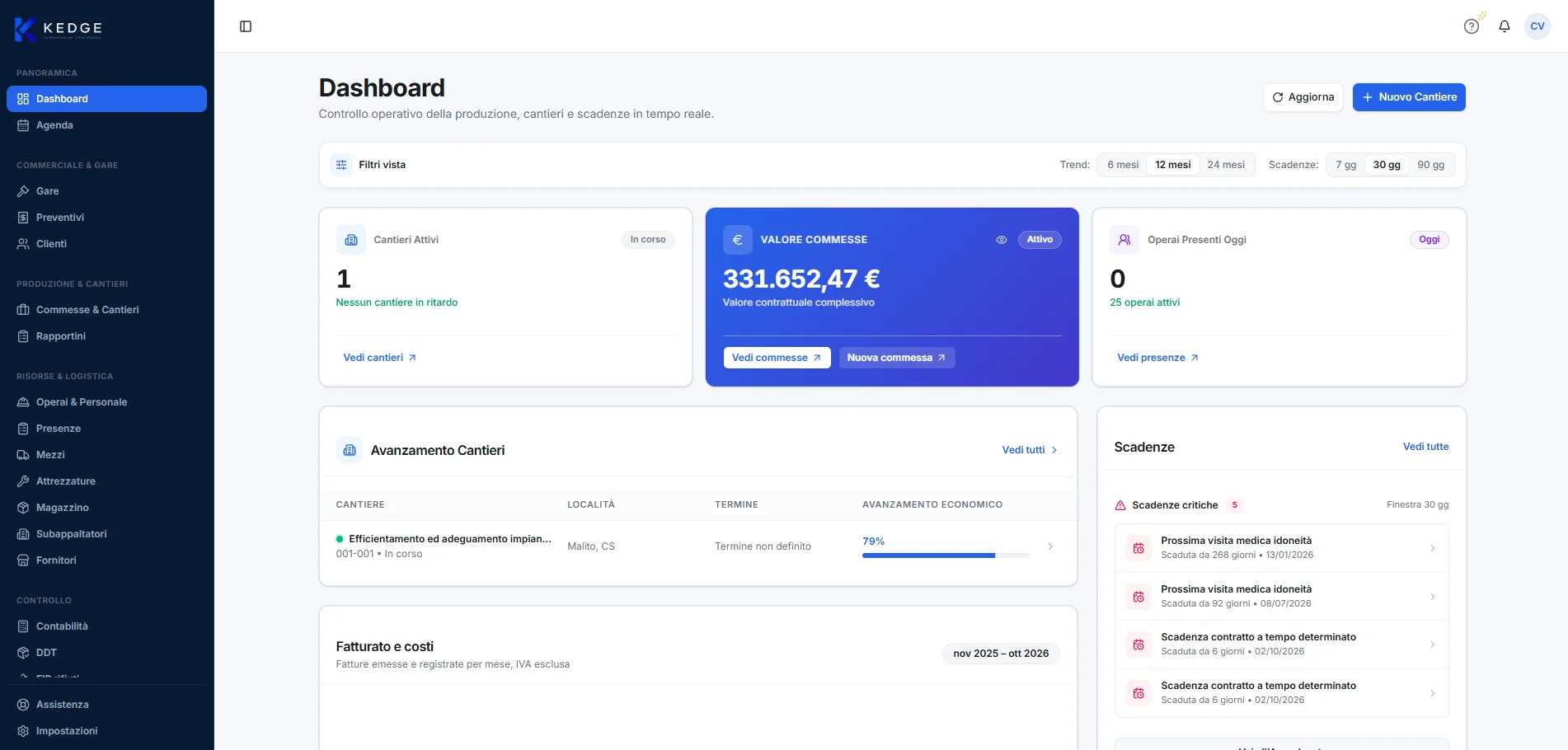1568x750 pixels.
Task: Set trend range to 6 mesi
Action: point(1123,165)
